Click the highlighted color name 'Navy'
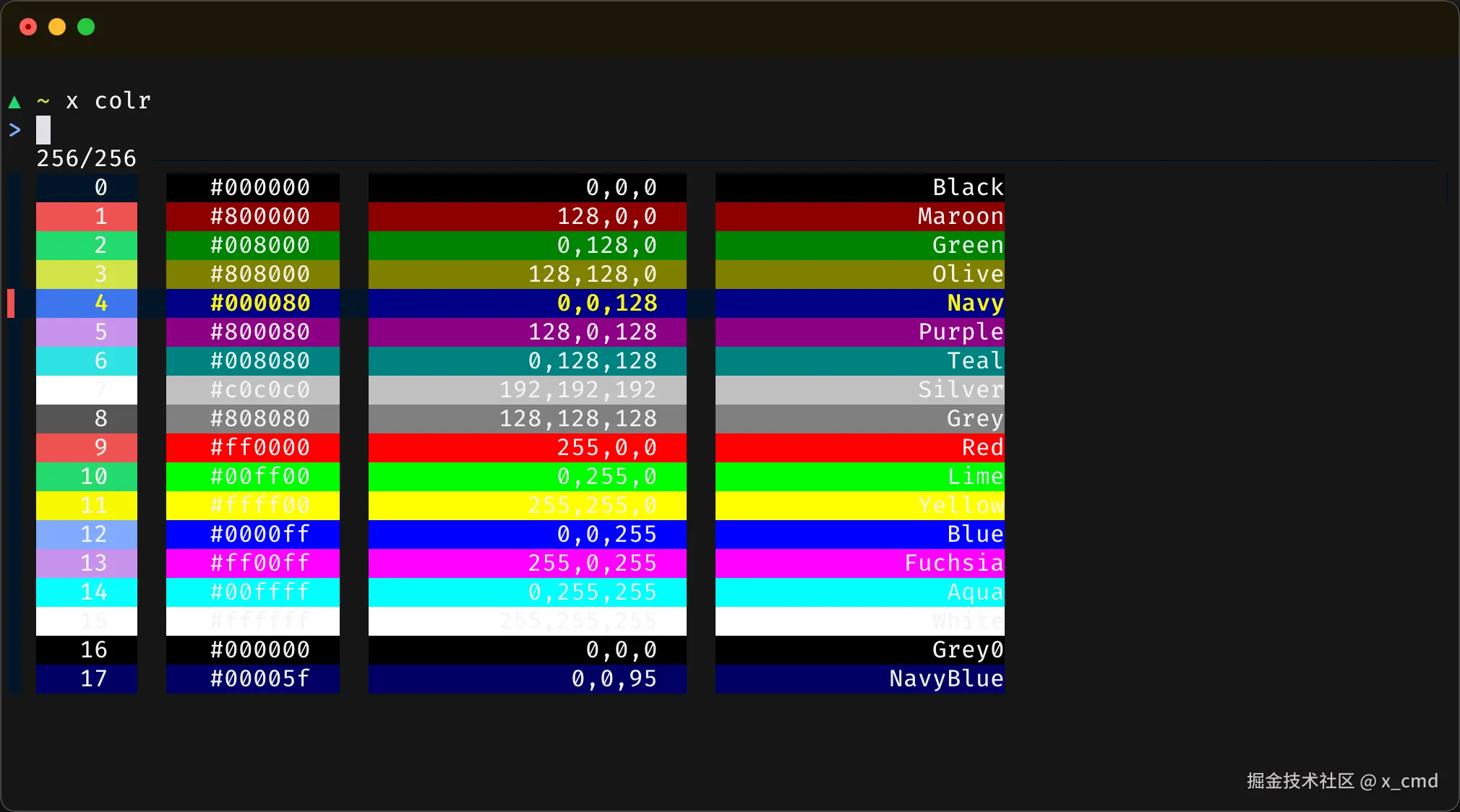Image resolution: width=1460 pixels, height=812 pixels. pos(976,303)
